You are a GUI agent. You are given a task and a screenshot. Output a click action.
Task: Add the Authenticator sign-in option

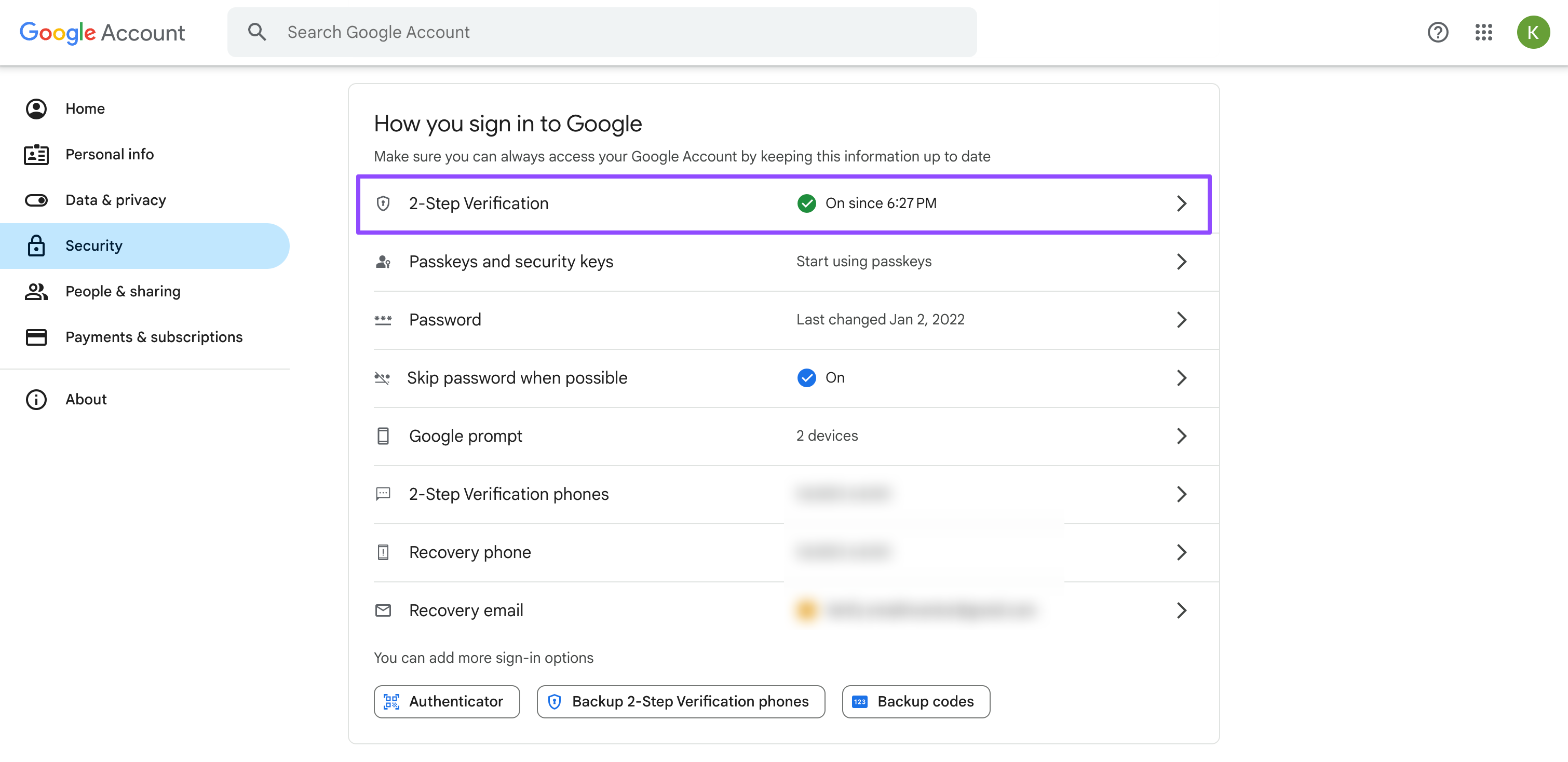click(446, 701)
